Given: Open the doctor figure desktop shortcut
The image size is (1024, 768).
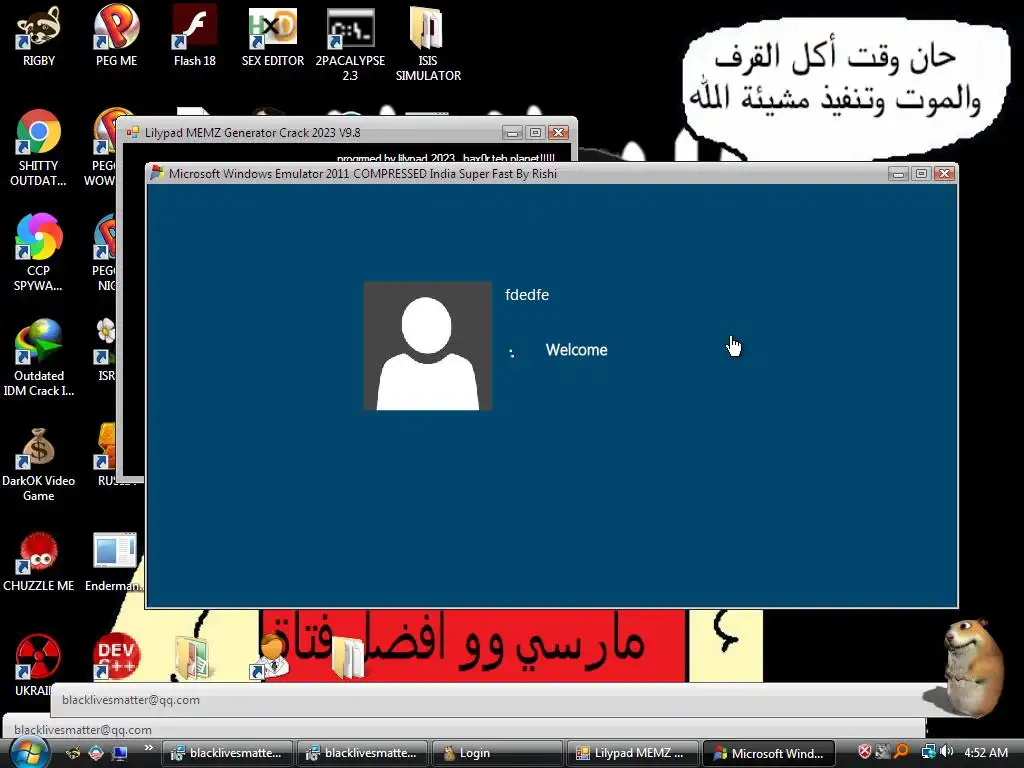Looking at the screenshot, I should [x=270, y=658].
